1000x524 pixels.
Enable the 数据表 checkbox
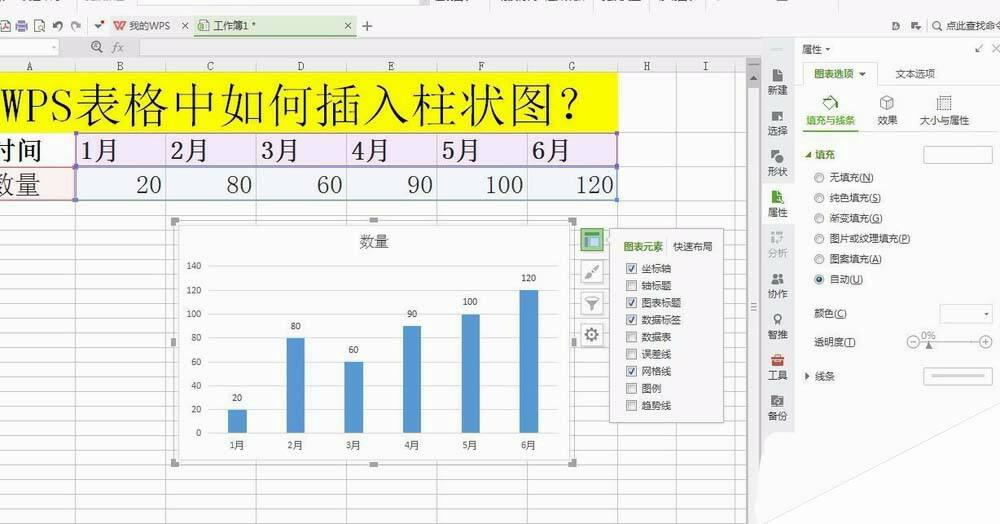(631, 337)
